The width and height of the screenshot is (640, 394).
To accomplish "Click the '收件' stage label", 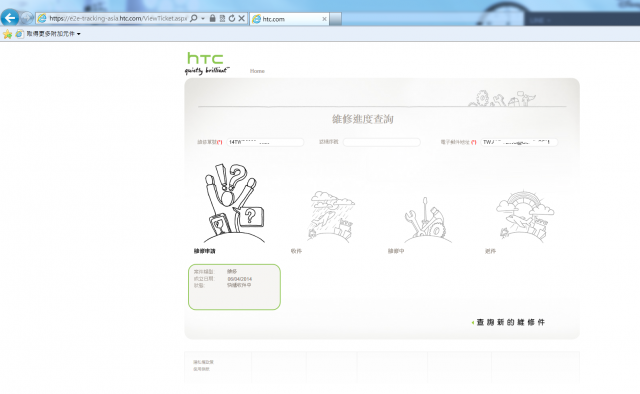I will click(296, 251).
